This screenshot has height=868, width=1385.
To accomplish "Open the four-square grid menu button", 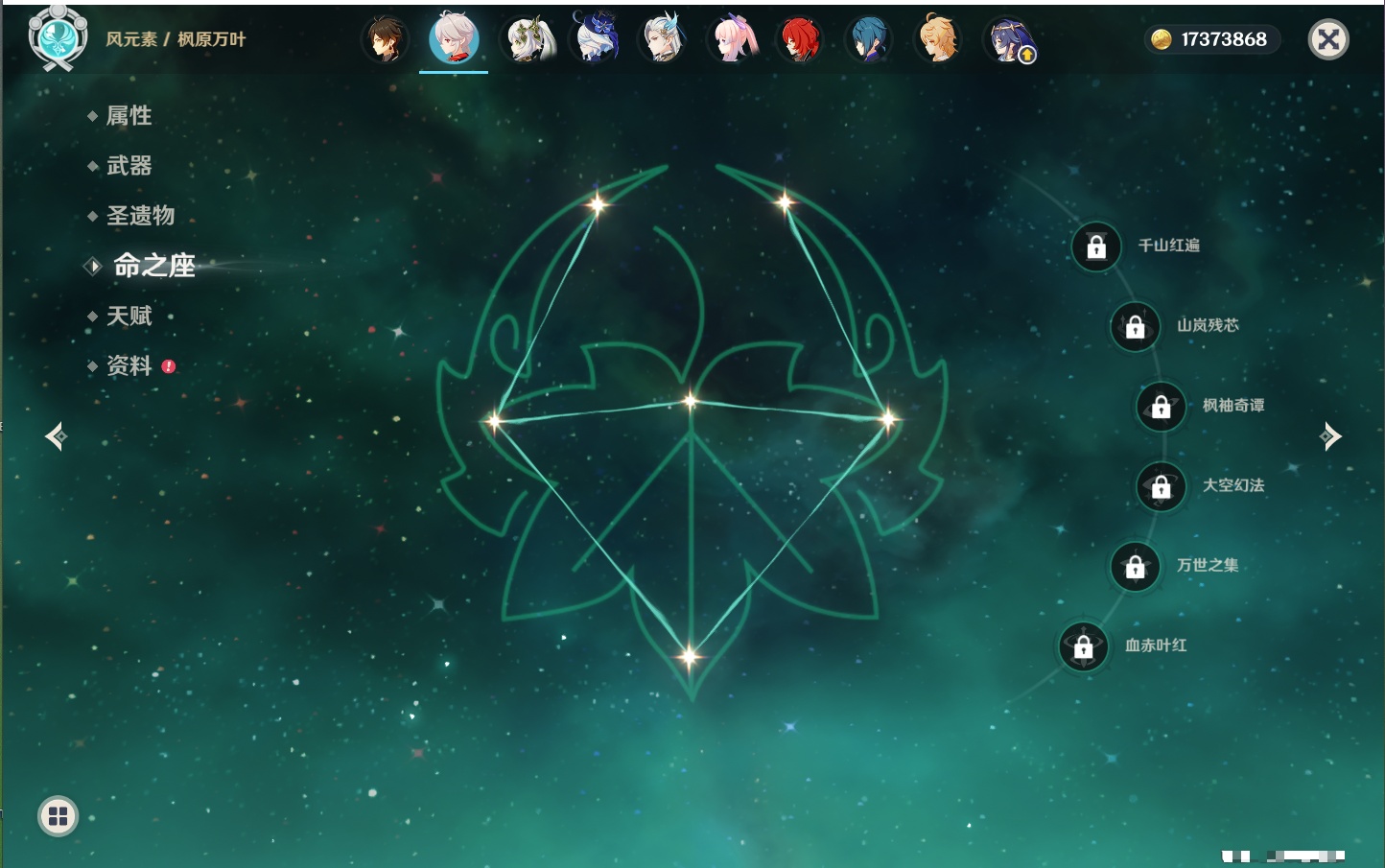I will (58, 816).
